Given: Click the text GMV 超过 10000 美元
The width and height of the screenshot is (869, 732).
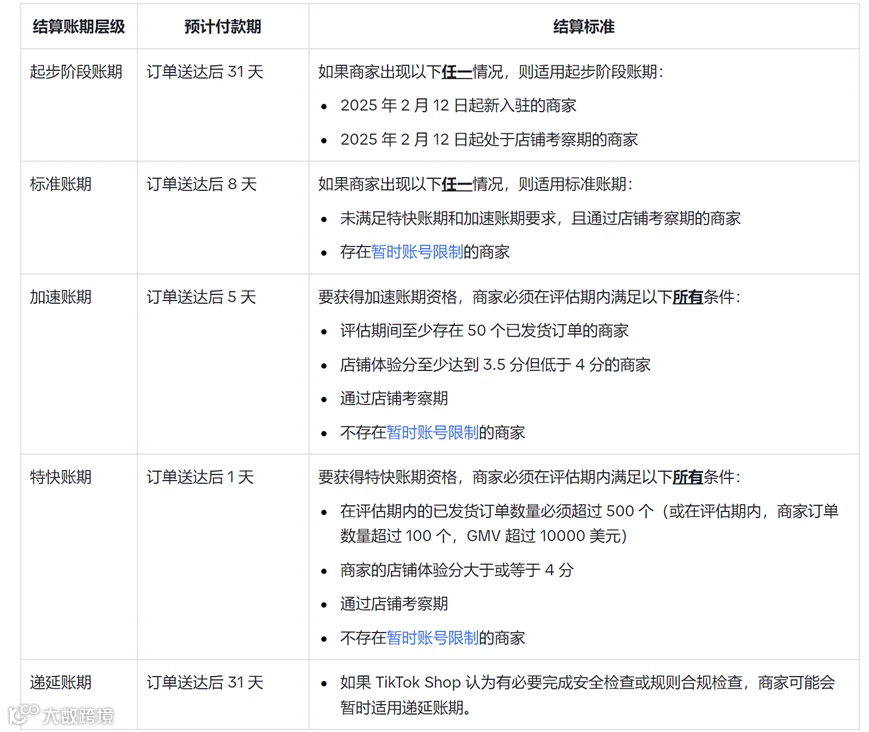Looking at the screenshot, I should click(544, 536).
